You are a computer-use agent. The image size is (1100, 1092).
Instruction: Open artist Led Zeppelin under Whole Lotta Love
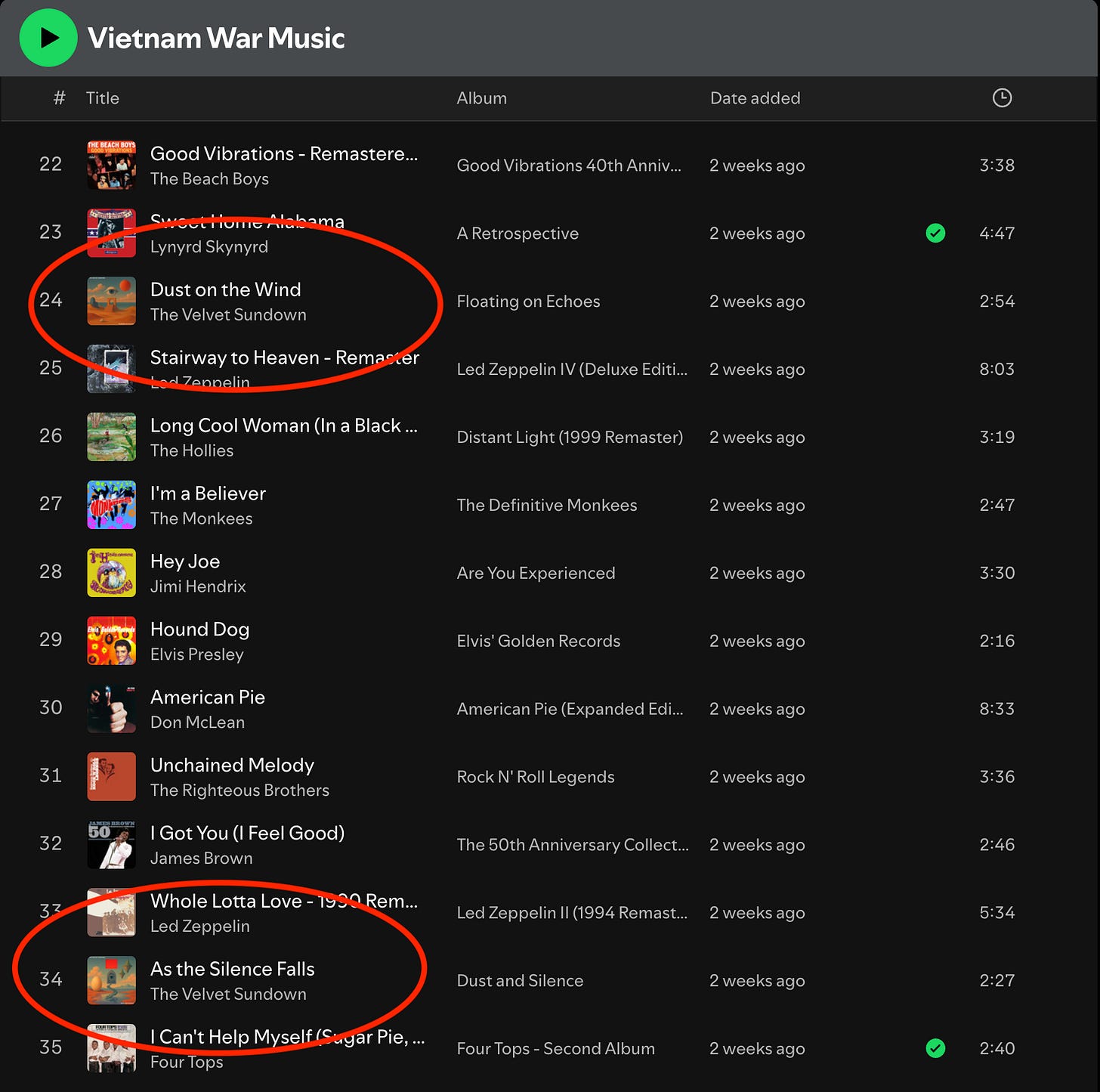[x=200, y=927]
